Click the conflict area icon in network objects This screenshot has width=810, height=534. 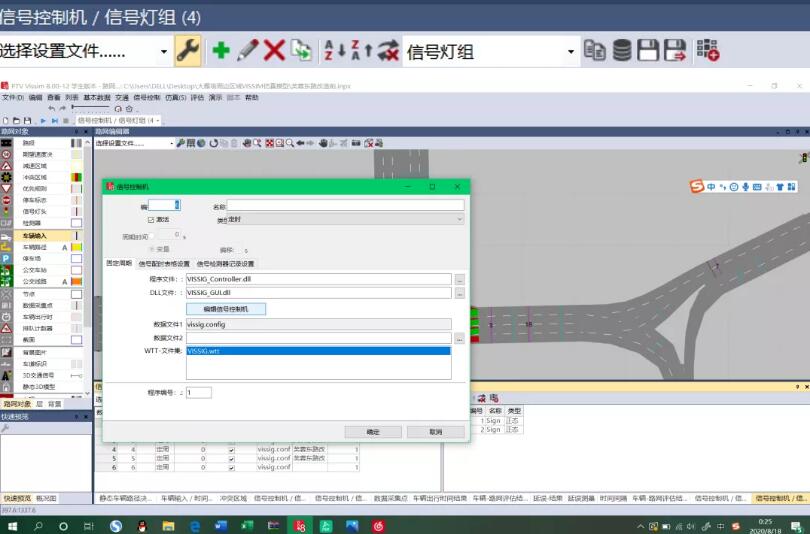click(x=6, y=177)
